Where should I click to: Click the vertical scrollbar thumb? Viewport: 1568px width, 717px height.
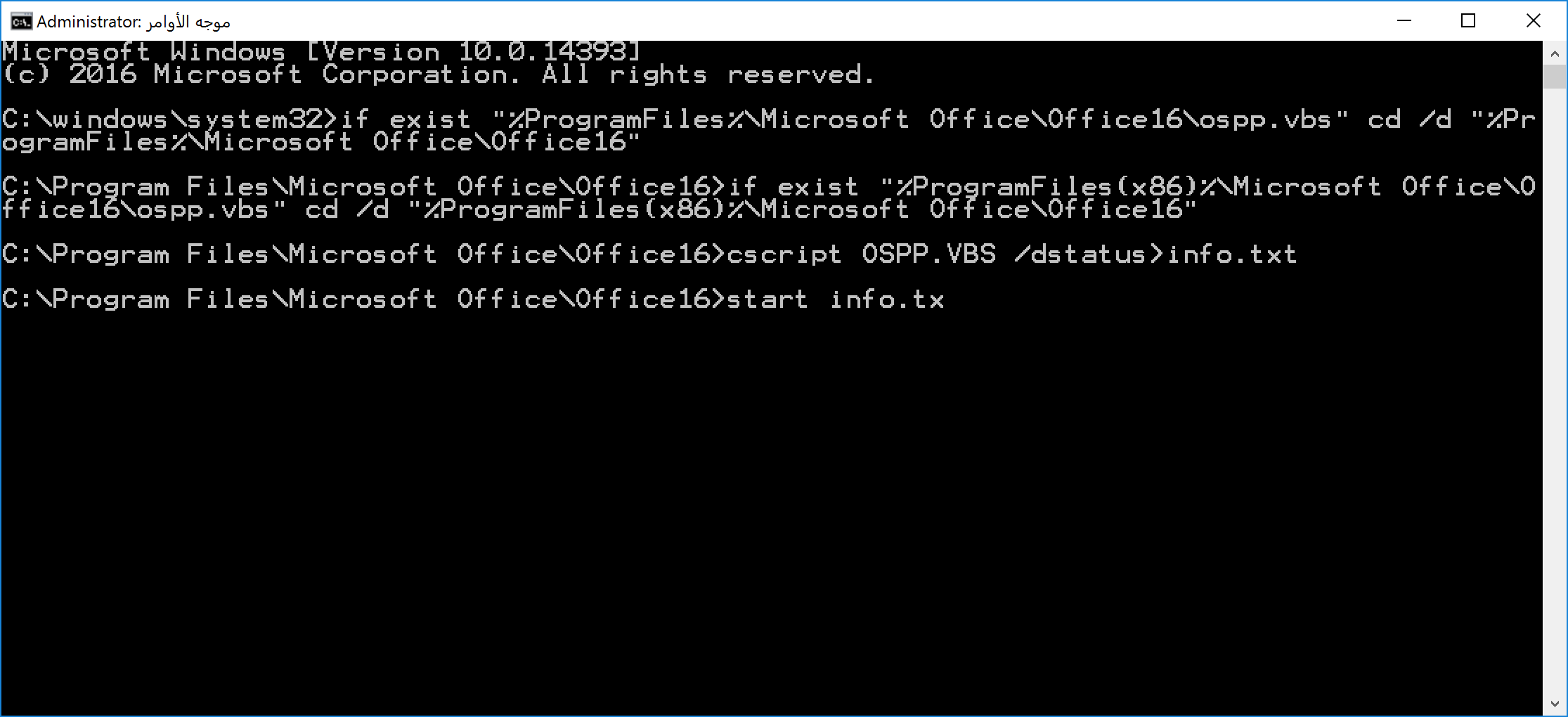[x=1555, y=77]
